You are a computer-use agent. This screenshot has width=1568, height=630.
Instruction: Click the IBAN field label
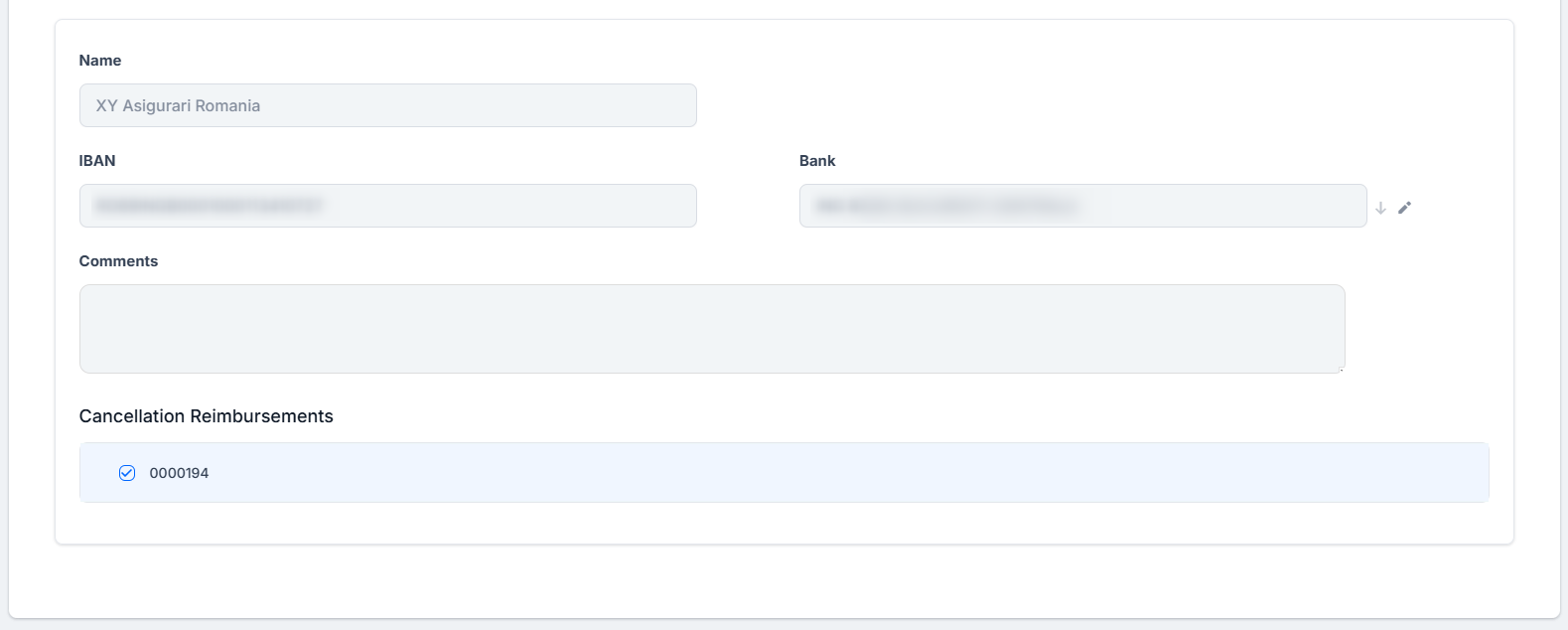tap(97, 161)
